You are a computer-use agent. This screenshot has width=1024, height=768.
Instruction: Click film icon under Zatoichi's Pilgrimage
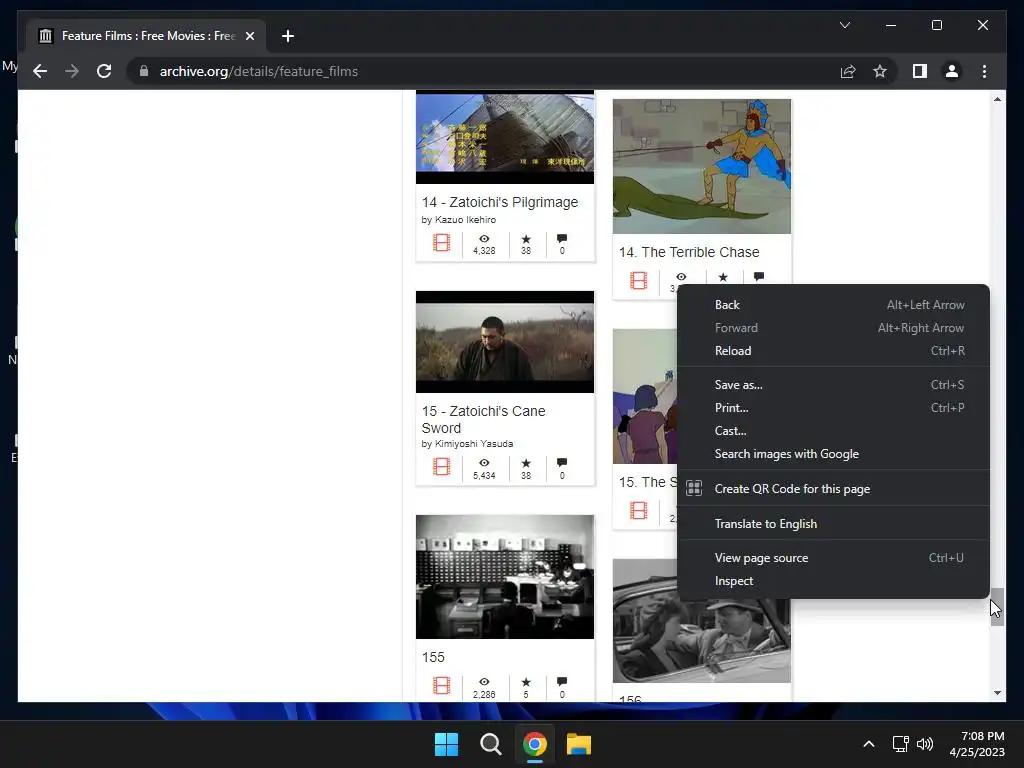pos(441,243)
